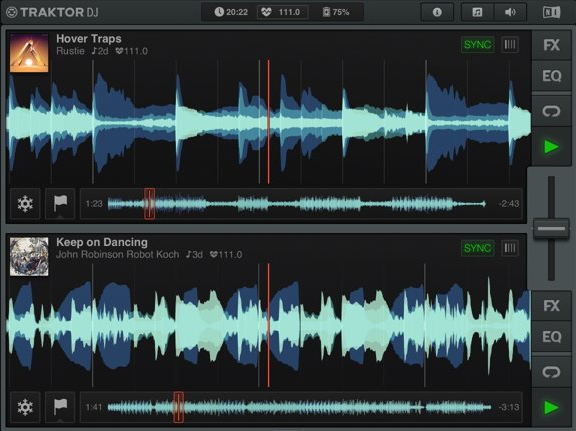The image size is (576, 431).
Task: Tap the Keep on Dancing track title
Action: pyautogui.click(x=102, y=242)
